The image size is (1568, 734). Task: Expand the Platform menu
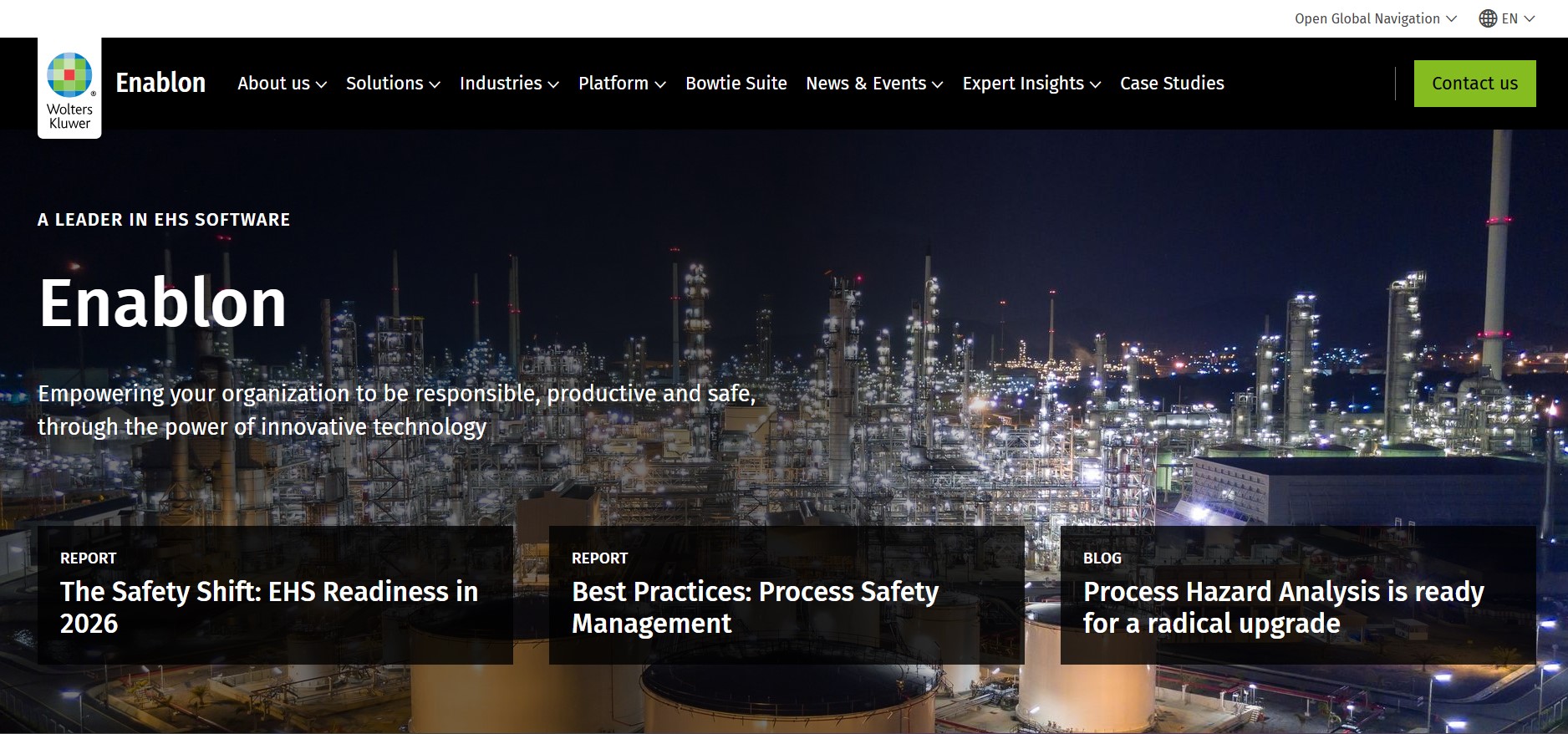pyautogui.click(x=622, y=84)
